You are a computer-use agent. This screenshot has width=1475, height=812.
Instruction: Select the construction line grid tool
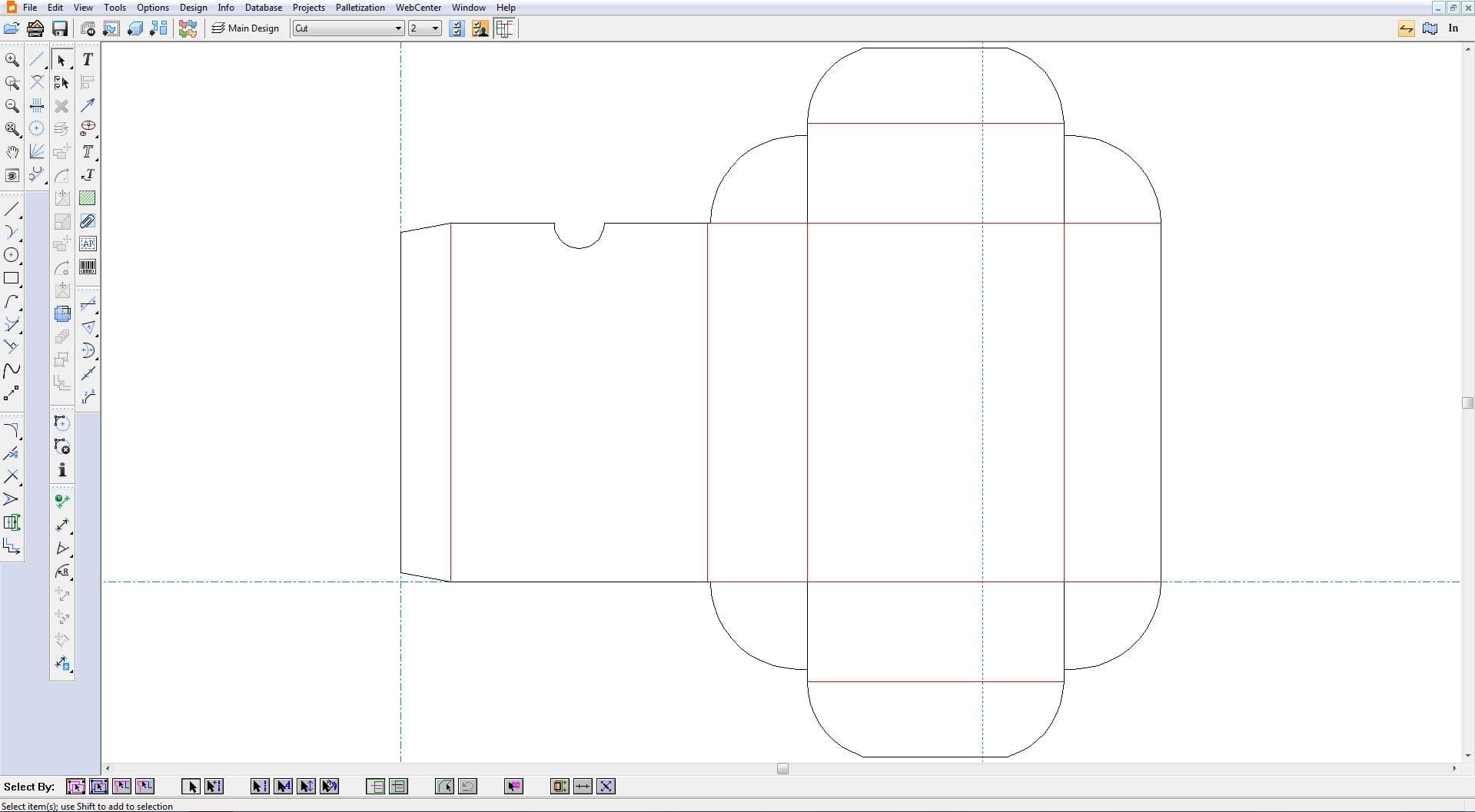point(36,105)
